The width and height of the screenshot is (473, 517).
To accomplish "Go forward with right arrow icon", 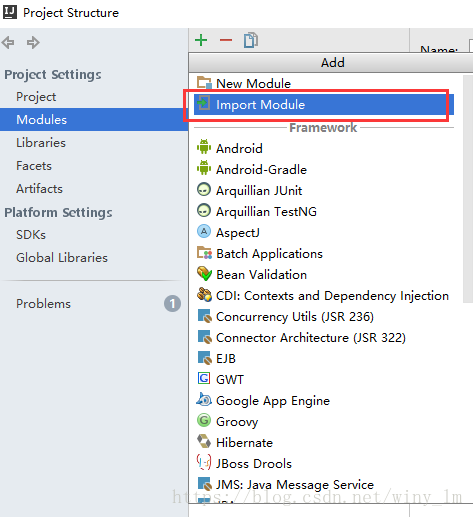I will (x=33, y=42).
